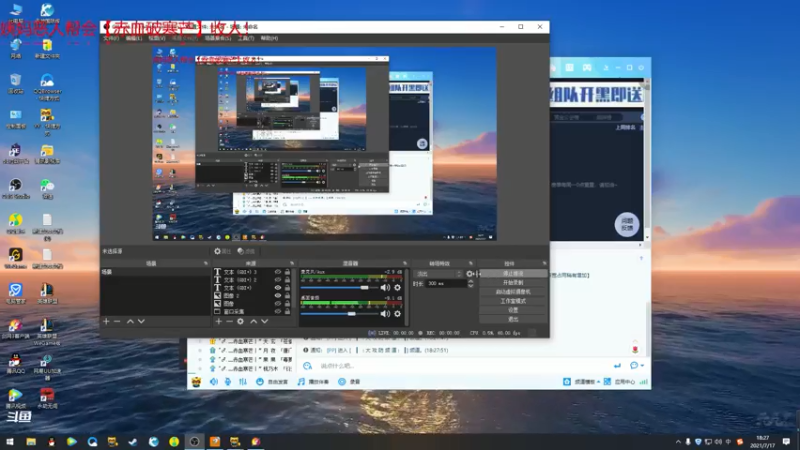The image size is (800, 450).
Task: Open Windows Start menu
Action: pyautogui.click(x=10, y=442)
